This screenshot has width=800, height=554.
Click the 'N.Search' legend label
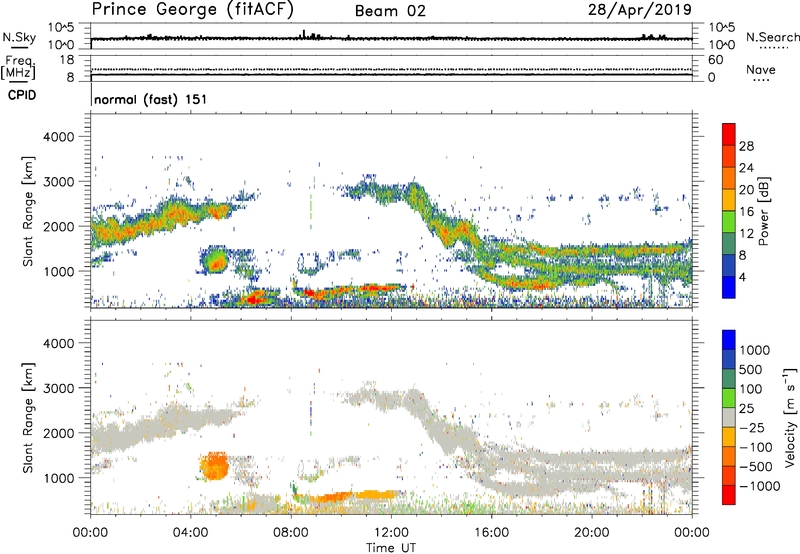click(772, 37)
